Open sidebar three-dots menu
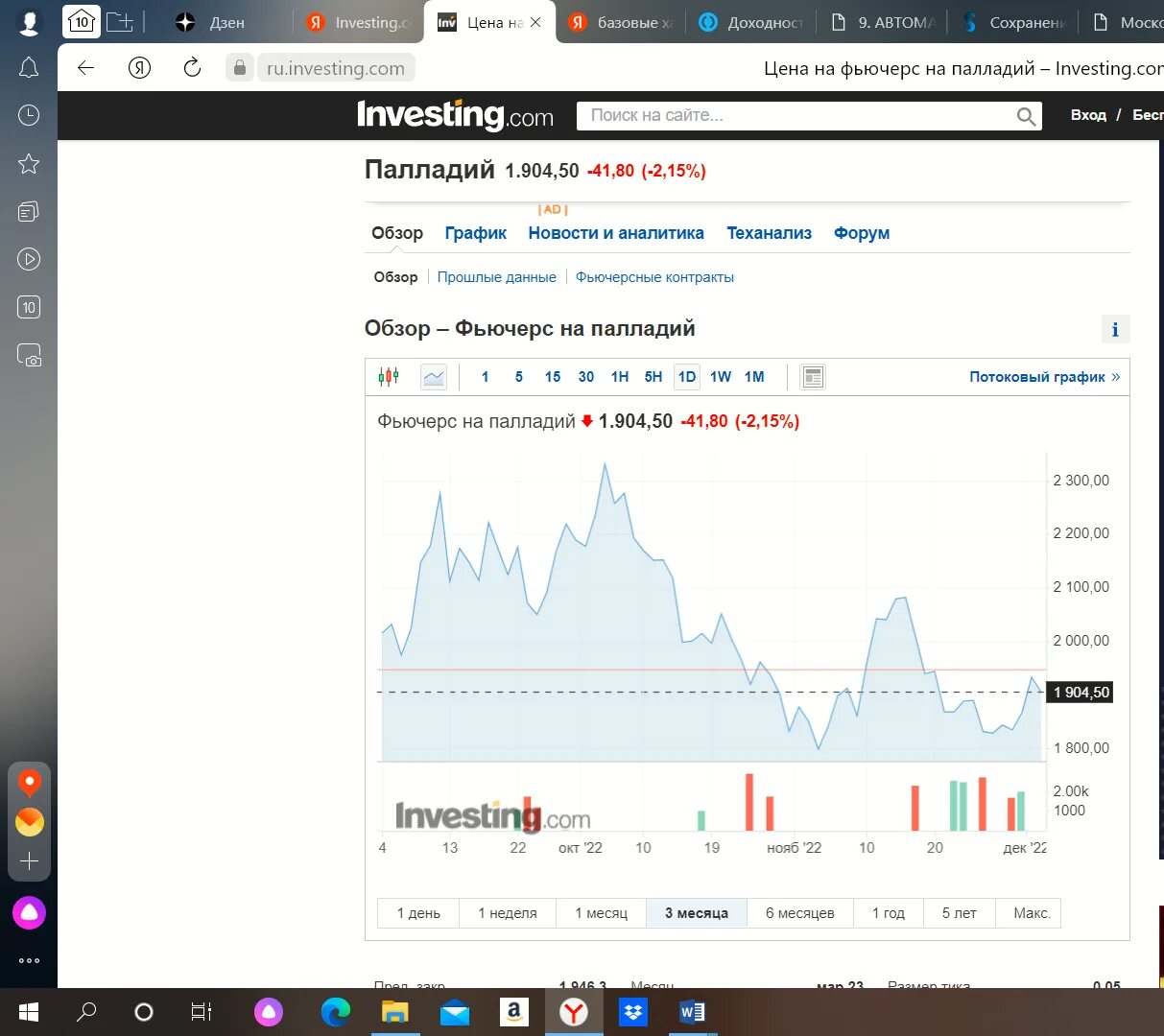The width and height of the screenshot is (1164, 1036). pos(29,960)
